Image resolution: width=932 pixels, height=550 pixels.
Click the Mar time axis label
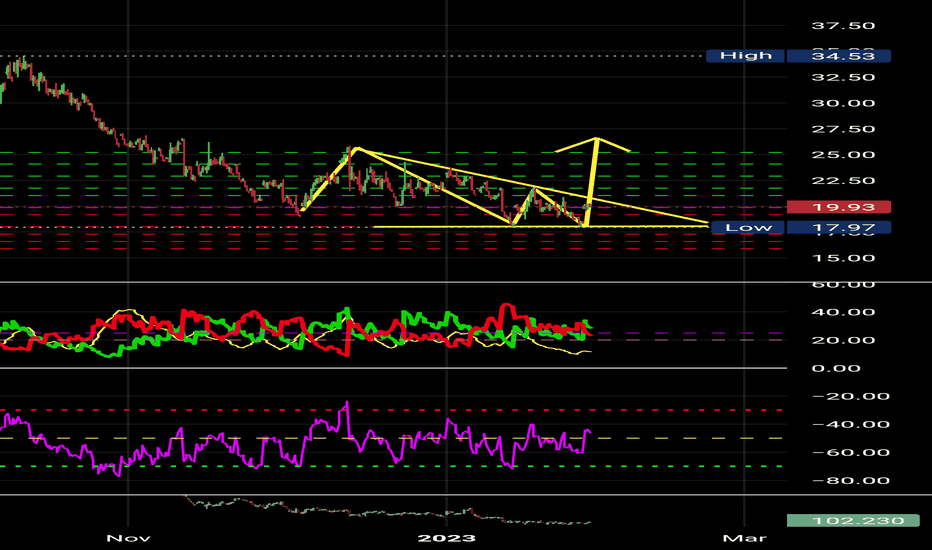coord(745,538)
